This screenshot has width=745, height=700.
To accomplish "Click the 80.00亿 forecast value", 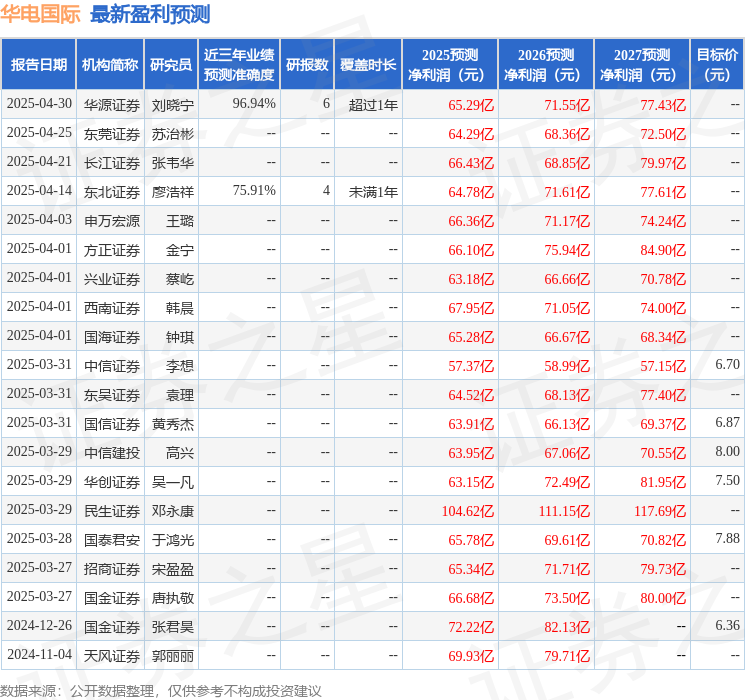I will (663, 598).
